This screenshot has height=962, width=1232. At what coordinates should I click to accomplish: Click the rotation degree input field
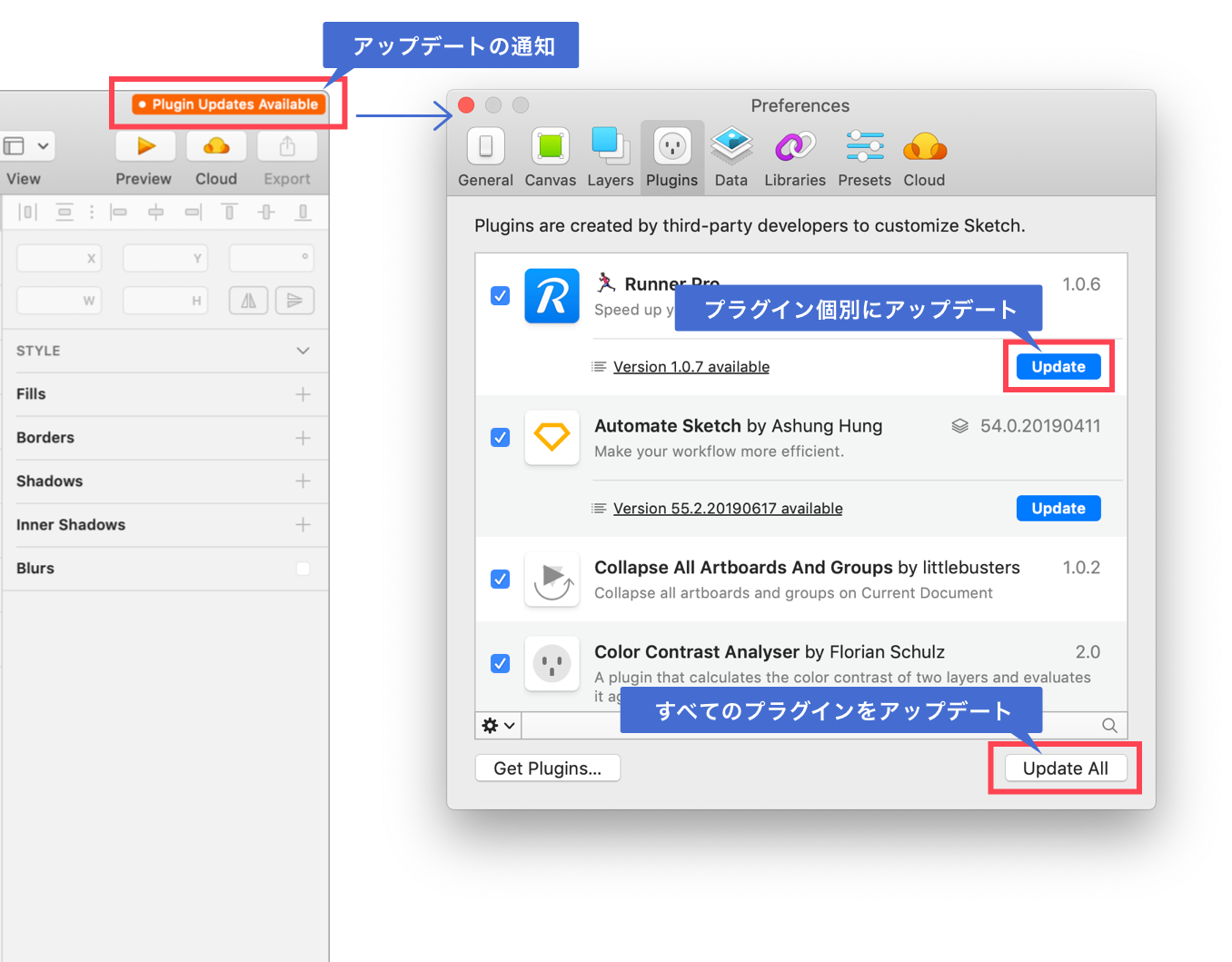click(x=272, y=258)
